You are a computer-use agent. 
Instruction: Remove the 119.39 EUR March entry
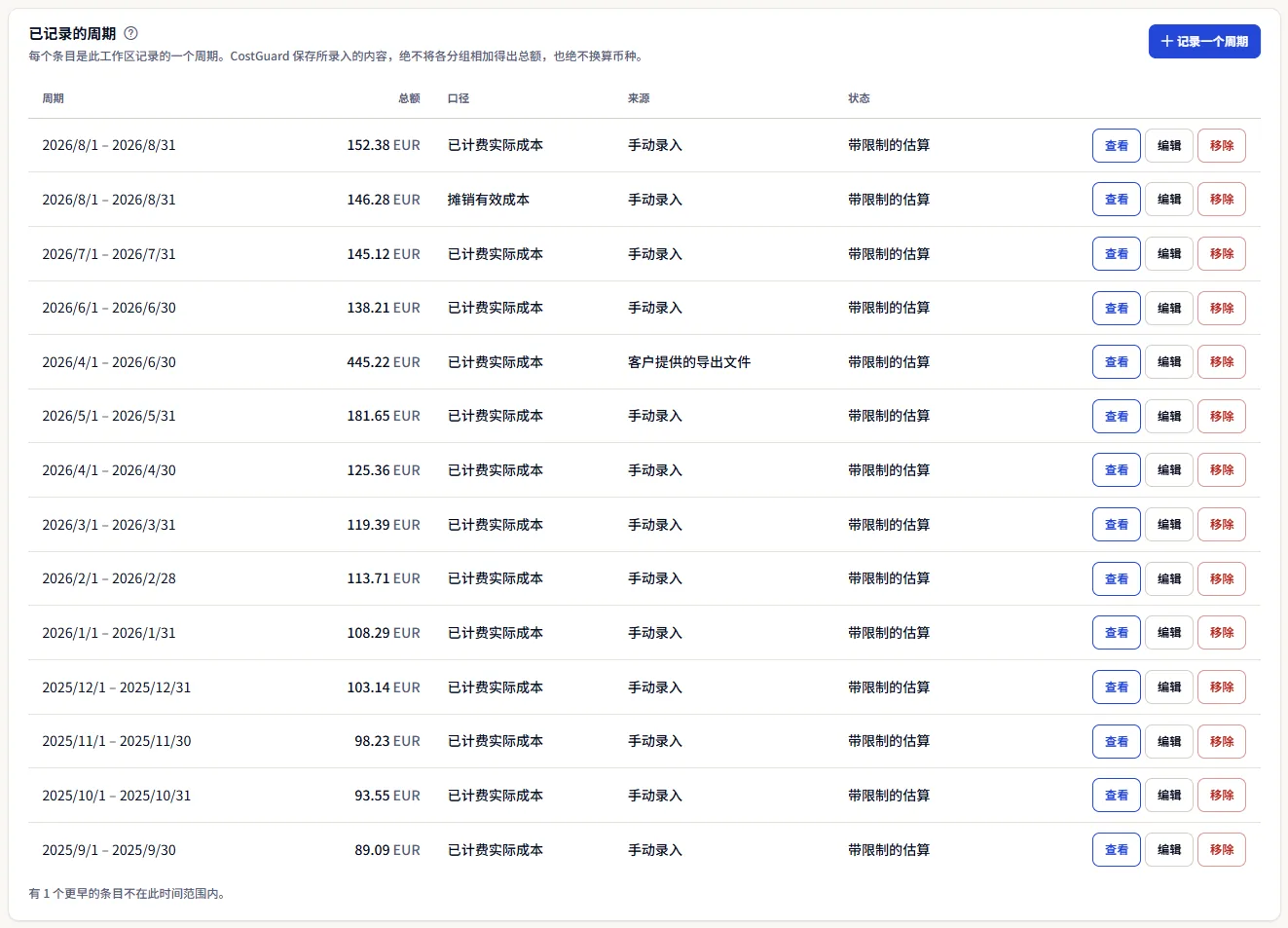pyautogui.click(x=1222, y=525)
